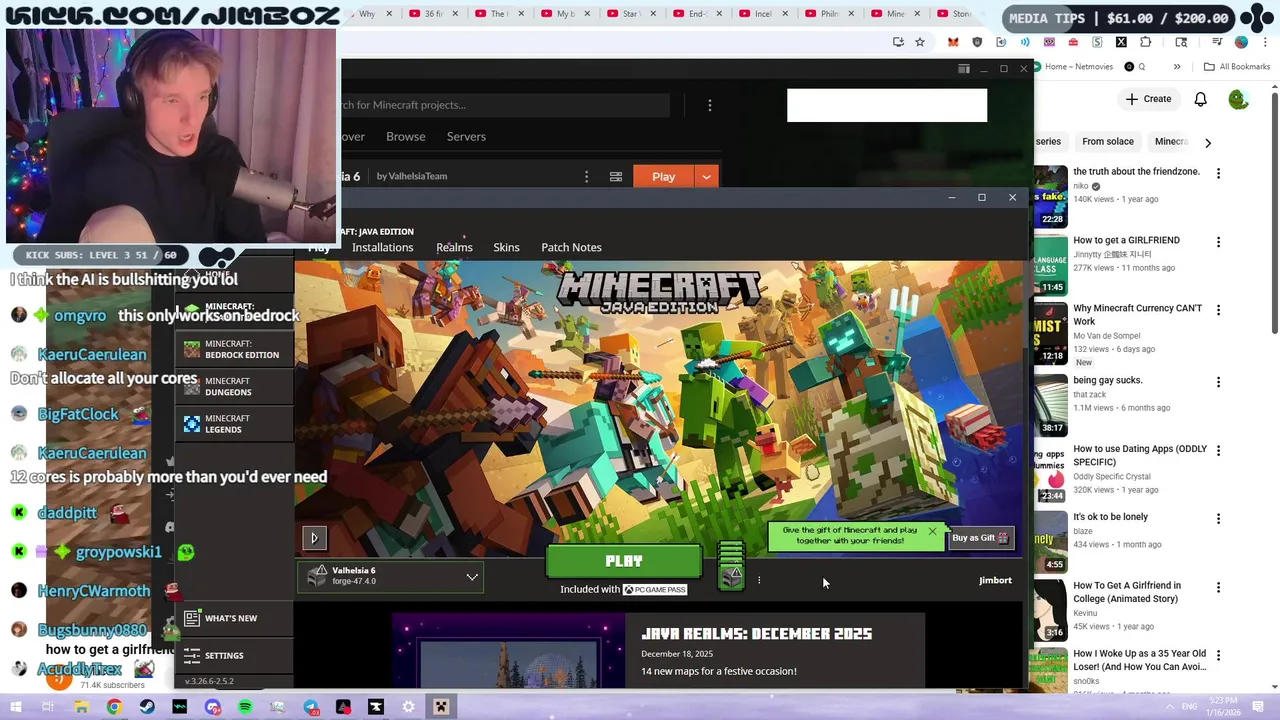Click the Search for Minecraft projects field
This screenshot has height=720, width=1280.
pos(505,105)
